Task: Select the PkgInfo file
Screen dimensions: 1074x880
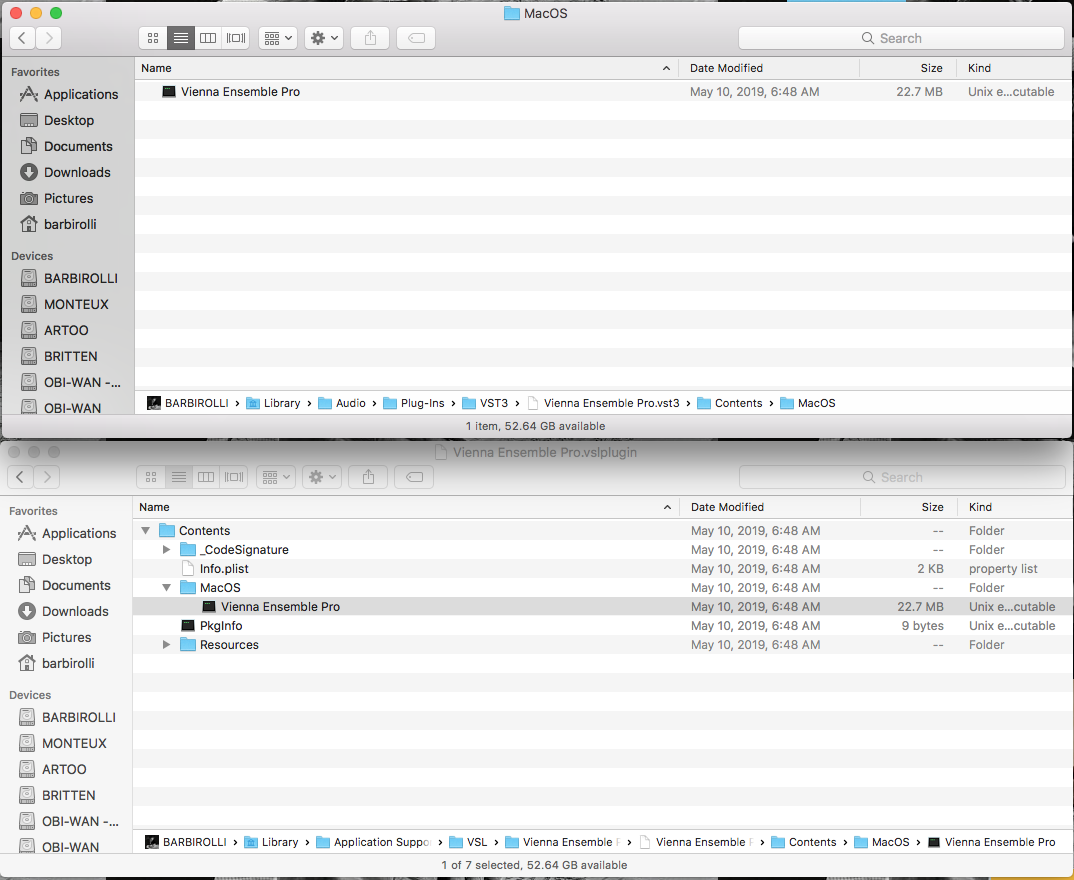Action: point(603,626)
